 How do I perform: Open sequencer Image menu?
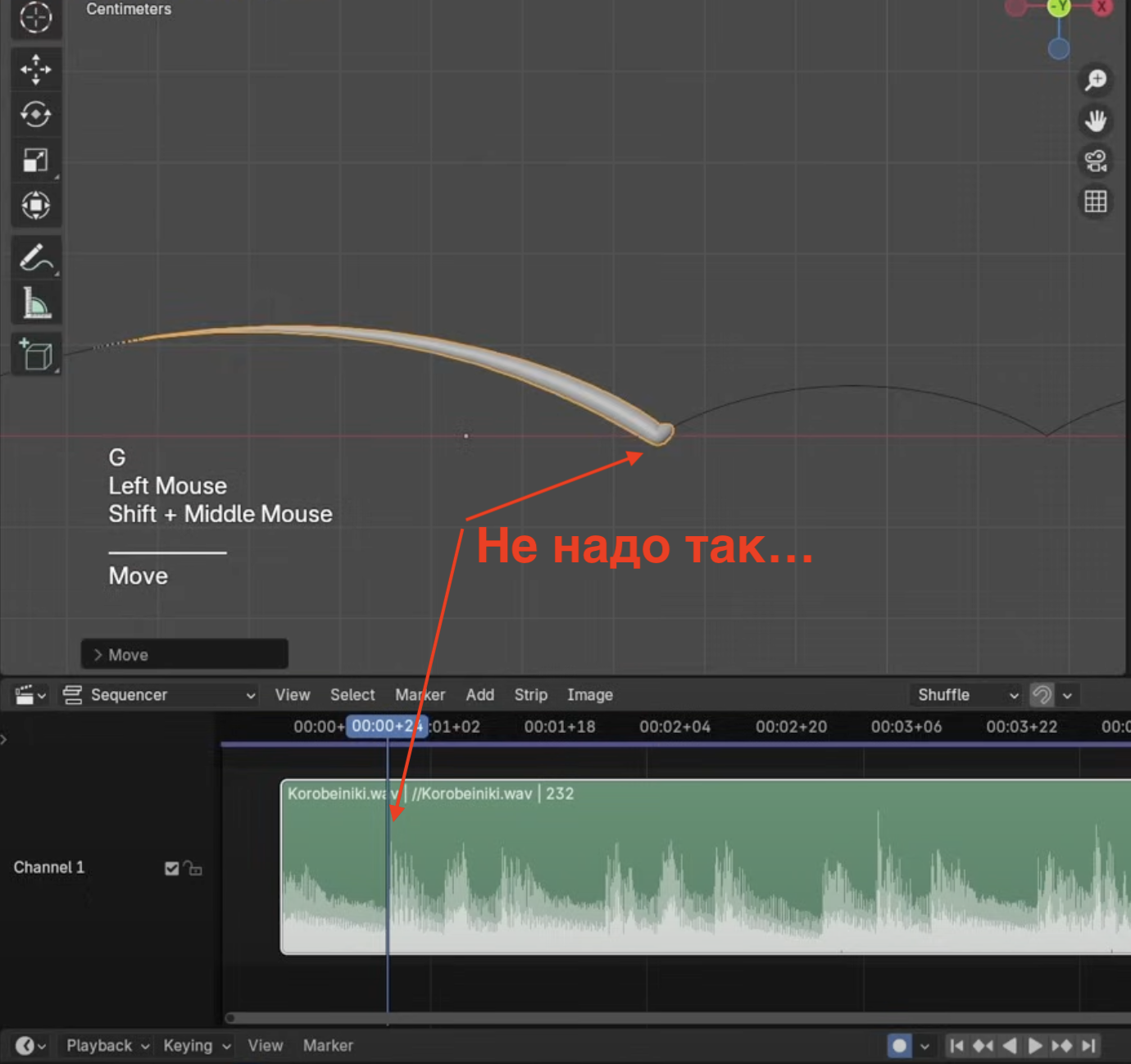tap(589, 695)
